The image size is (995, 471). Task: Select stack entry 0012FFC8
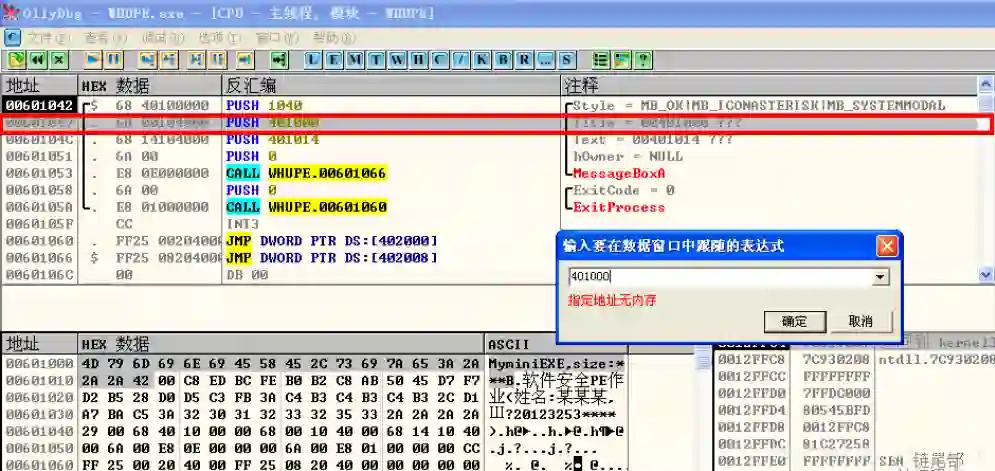point(753,359)
